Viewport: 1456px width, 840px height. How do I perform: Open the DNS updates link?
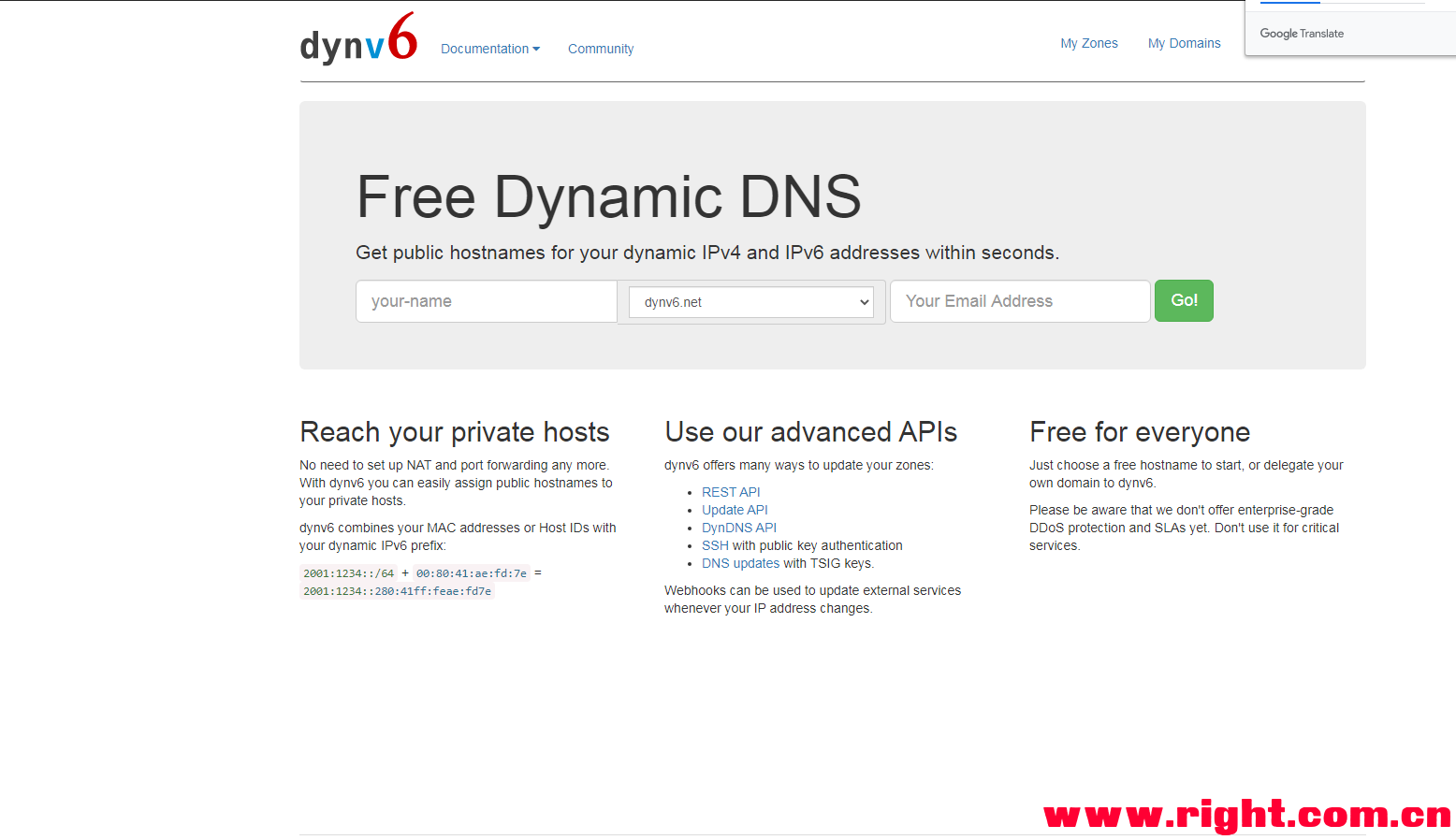(x=740, y=563)
